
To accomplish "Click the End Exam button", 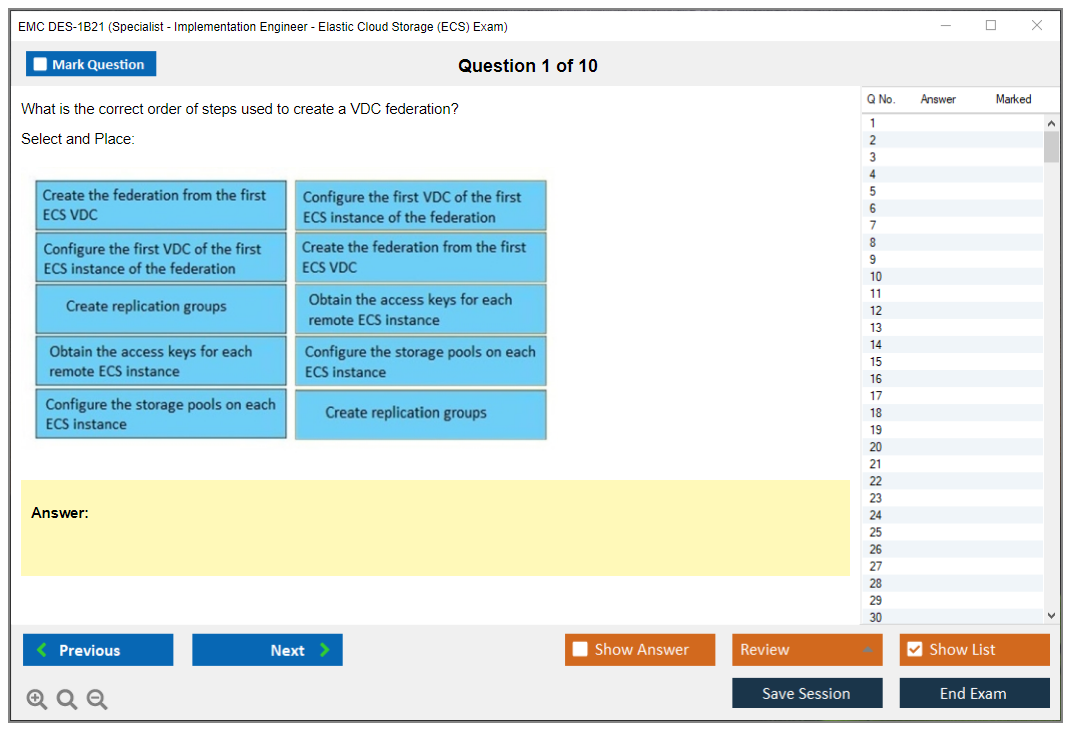I will [974, 693].
